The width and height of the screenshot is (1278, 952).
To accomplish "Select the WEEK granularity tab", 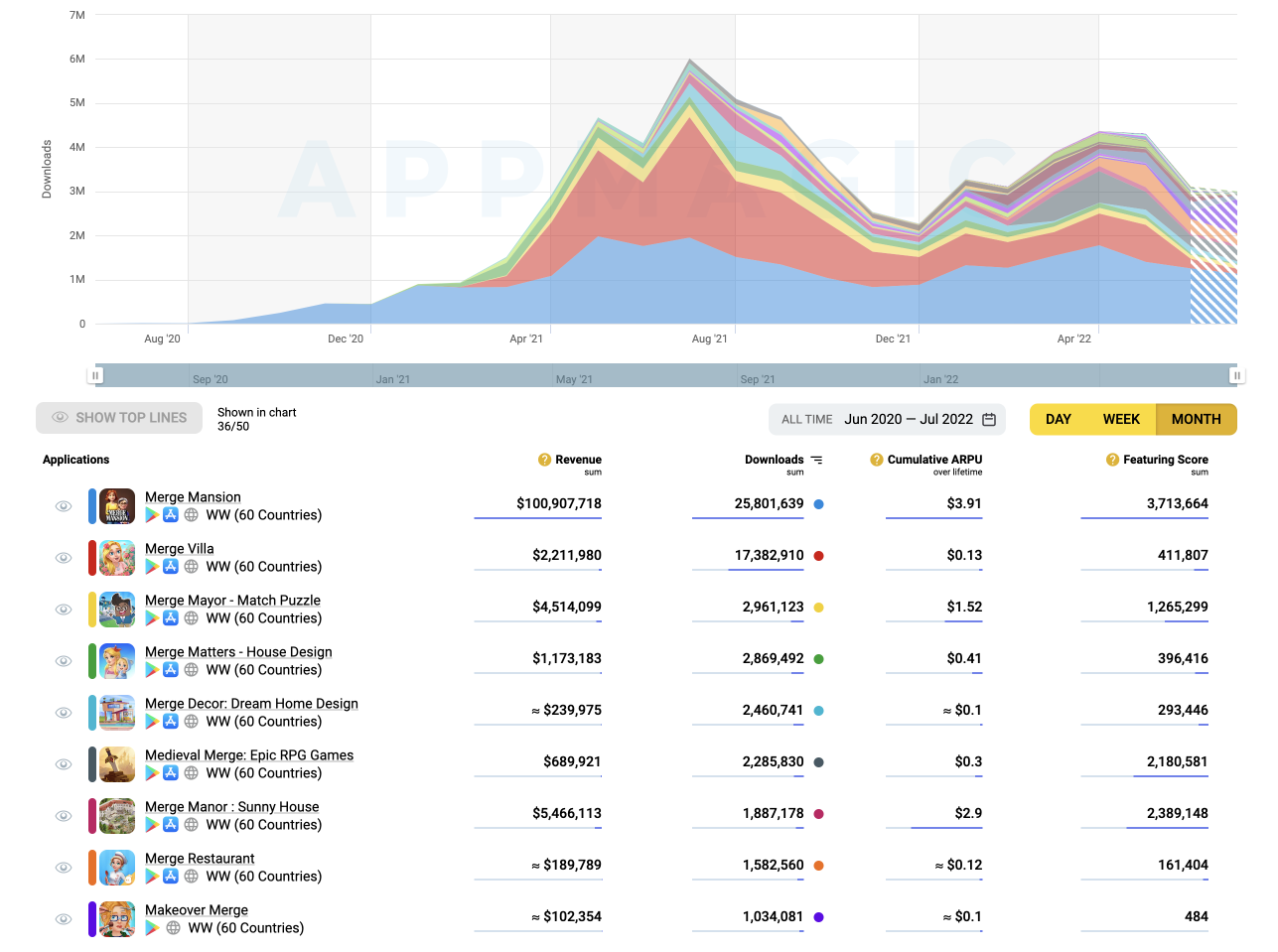I will pyautogui.click(x=1121, y=420).
